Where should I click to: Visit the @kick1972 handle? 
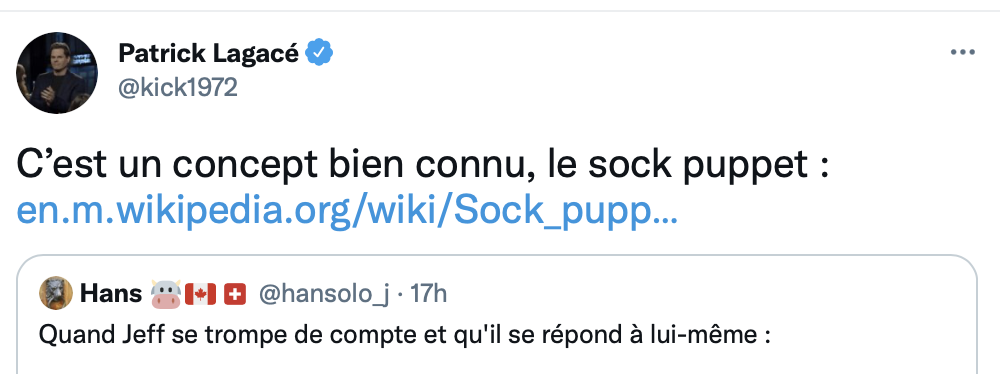pyautogui.click(x=178, y=87)
